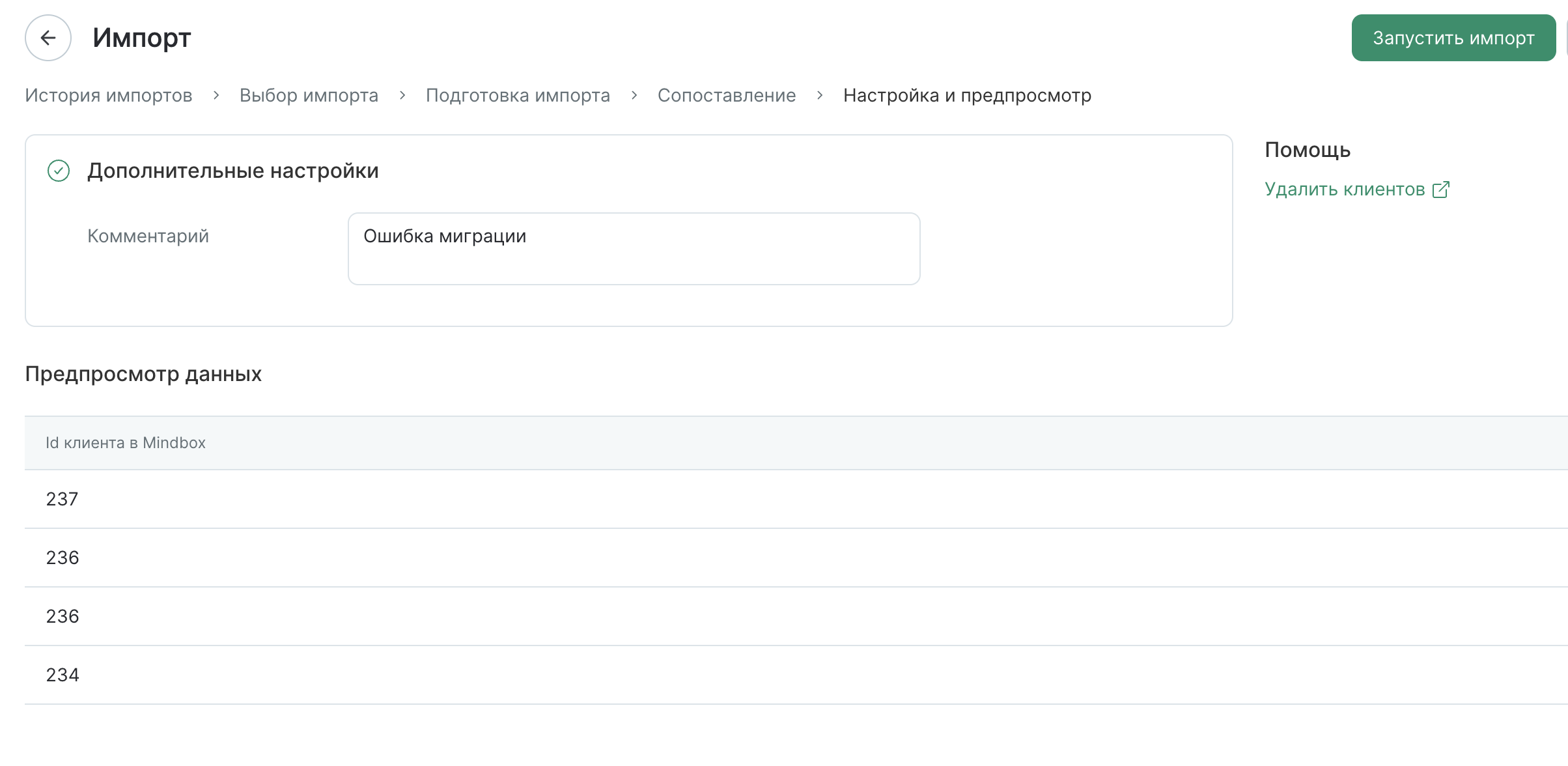Select the preview row with id 234
Screen dimensions: 1568x766
click(796, 675)
